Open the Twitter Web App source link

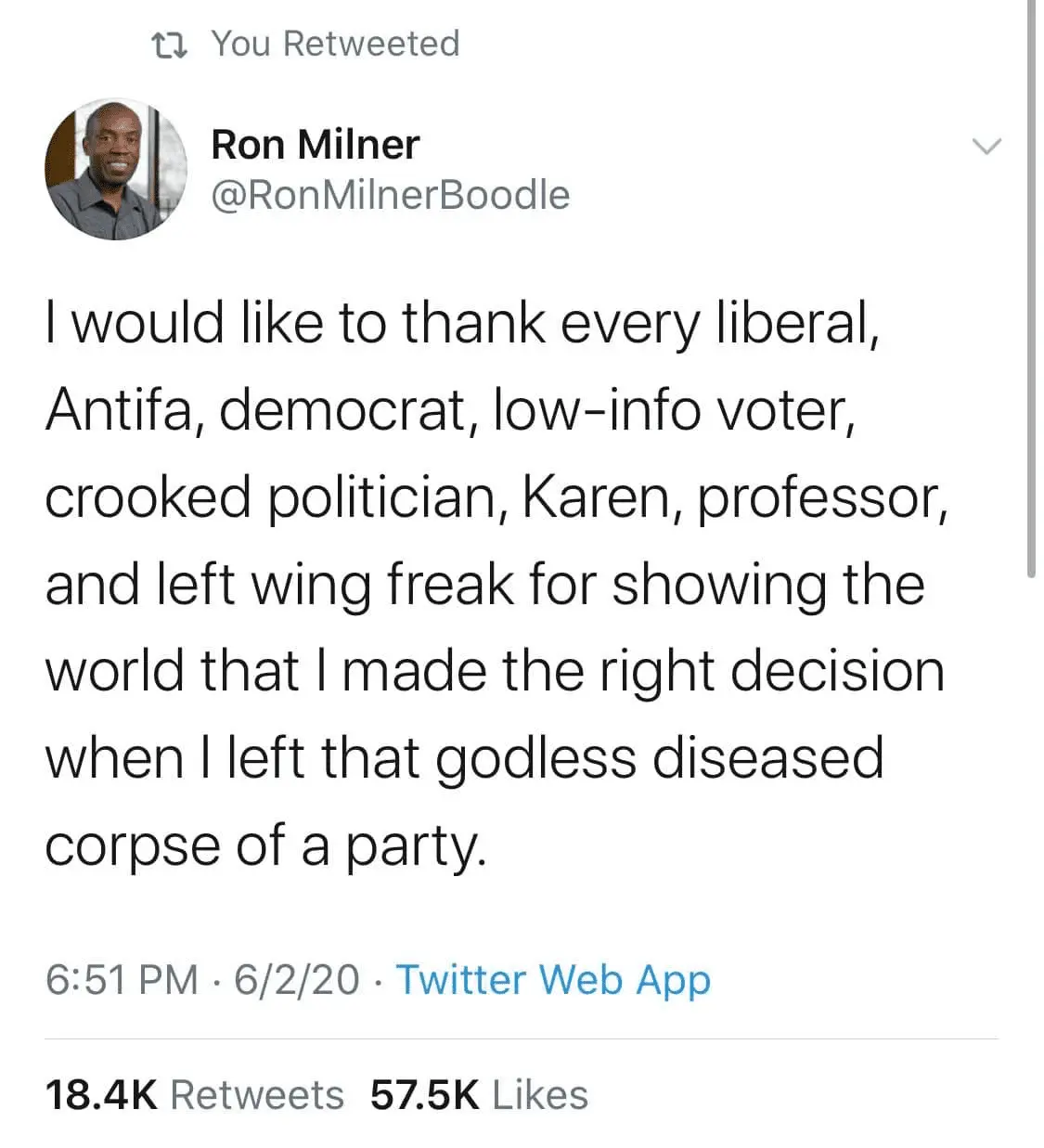point(553,979)
